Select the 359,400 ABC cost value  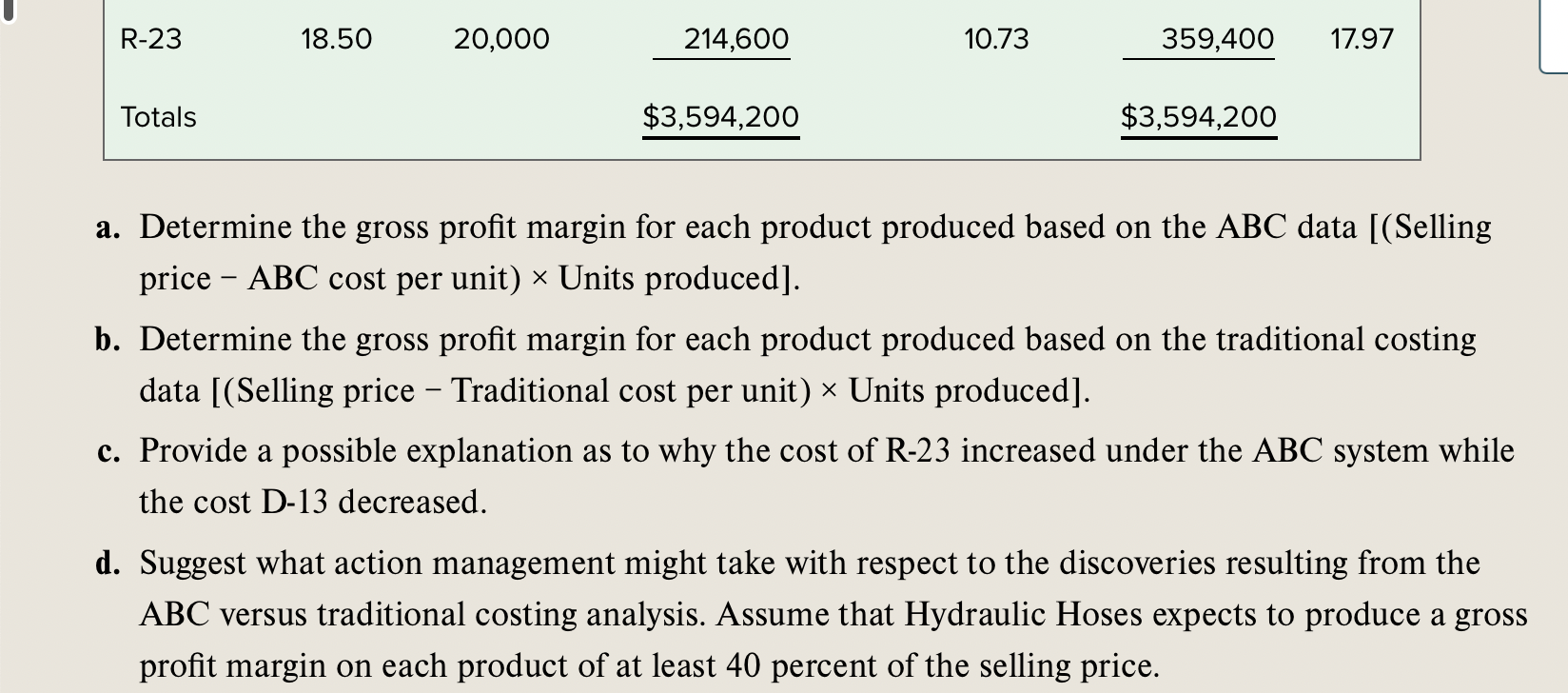(1218, 39)
